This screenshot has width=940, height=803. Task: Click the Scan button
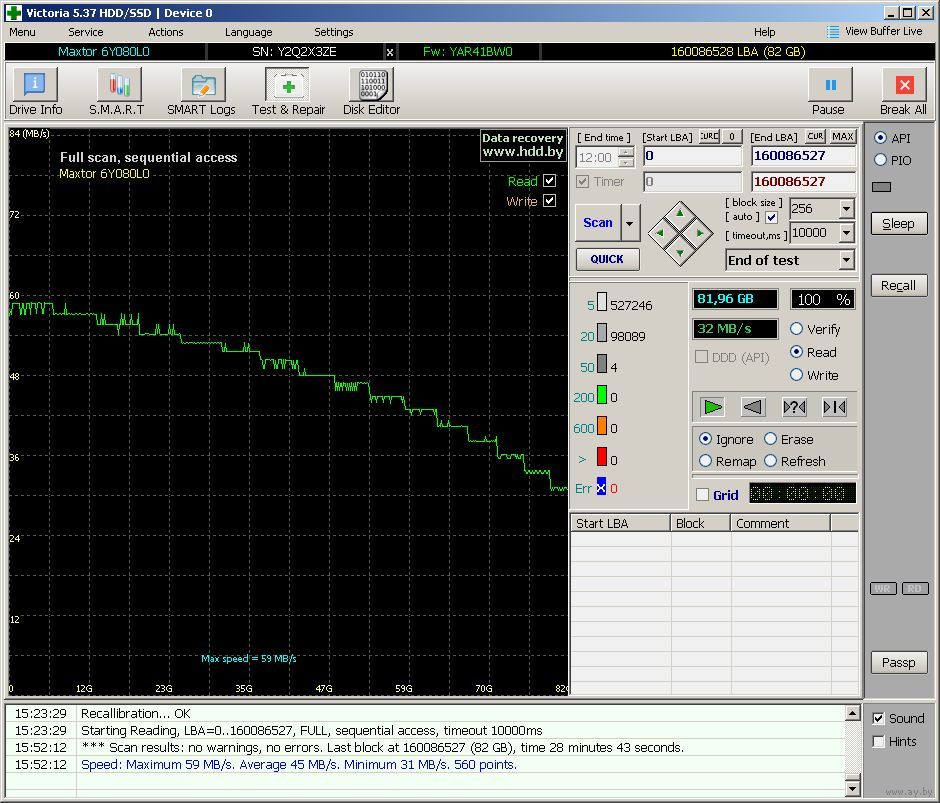tap(598, 222)
